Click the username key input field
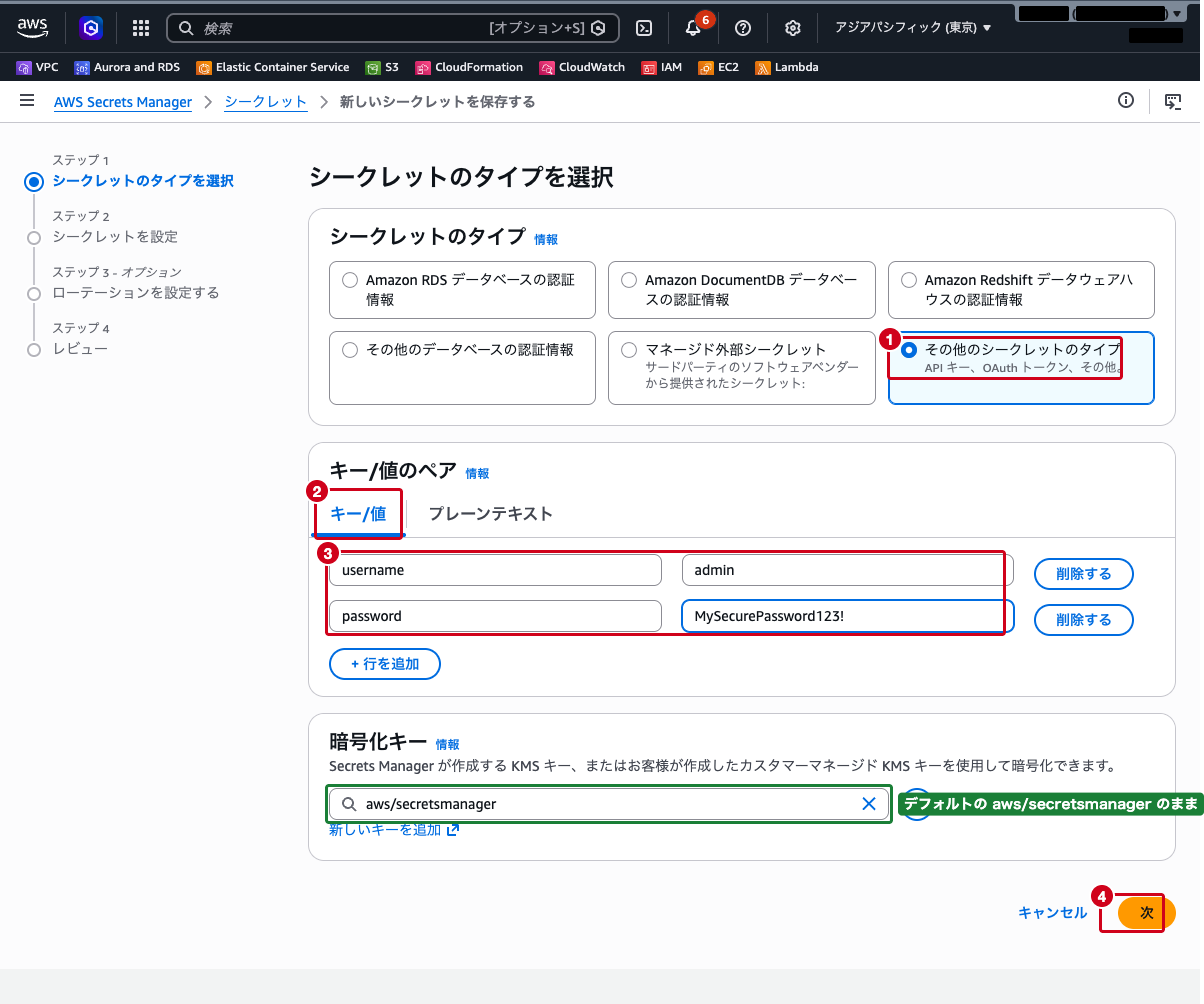Screen dimensions: 1204x1004 tap(495, 570)
